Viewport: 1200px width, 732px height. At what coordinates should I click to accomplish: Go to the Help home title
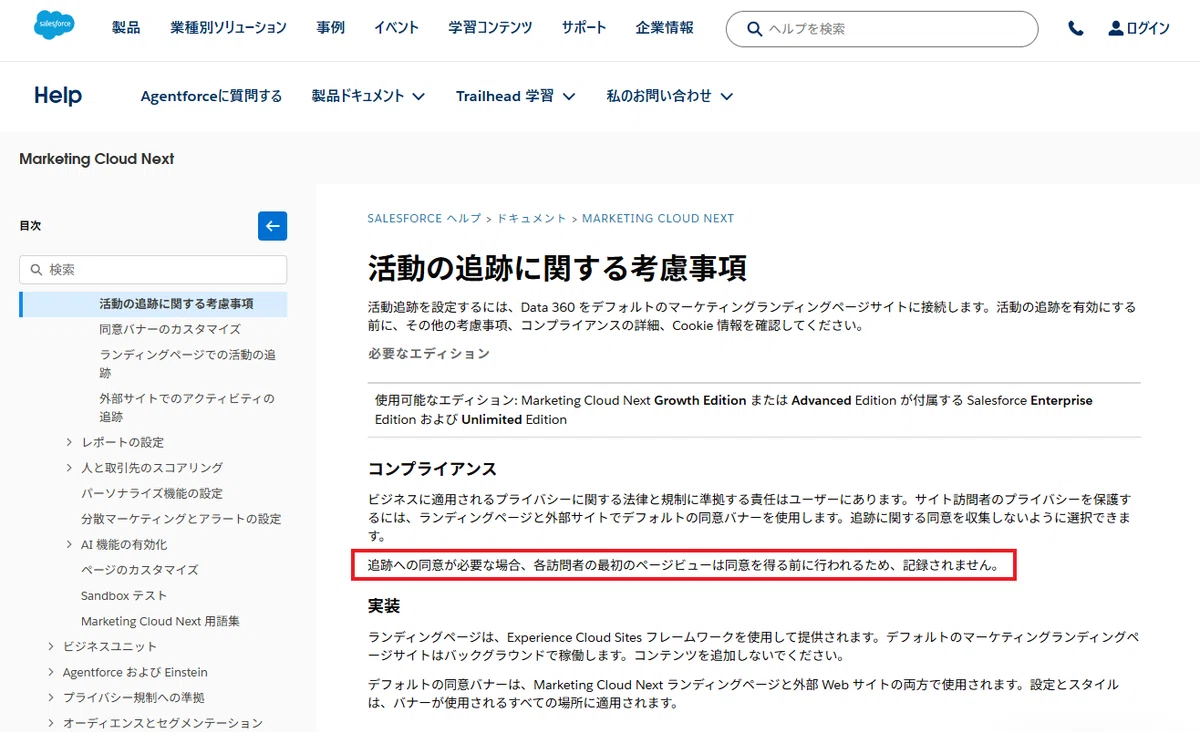(x=58, y=96)
